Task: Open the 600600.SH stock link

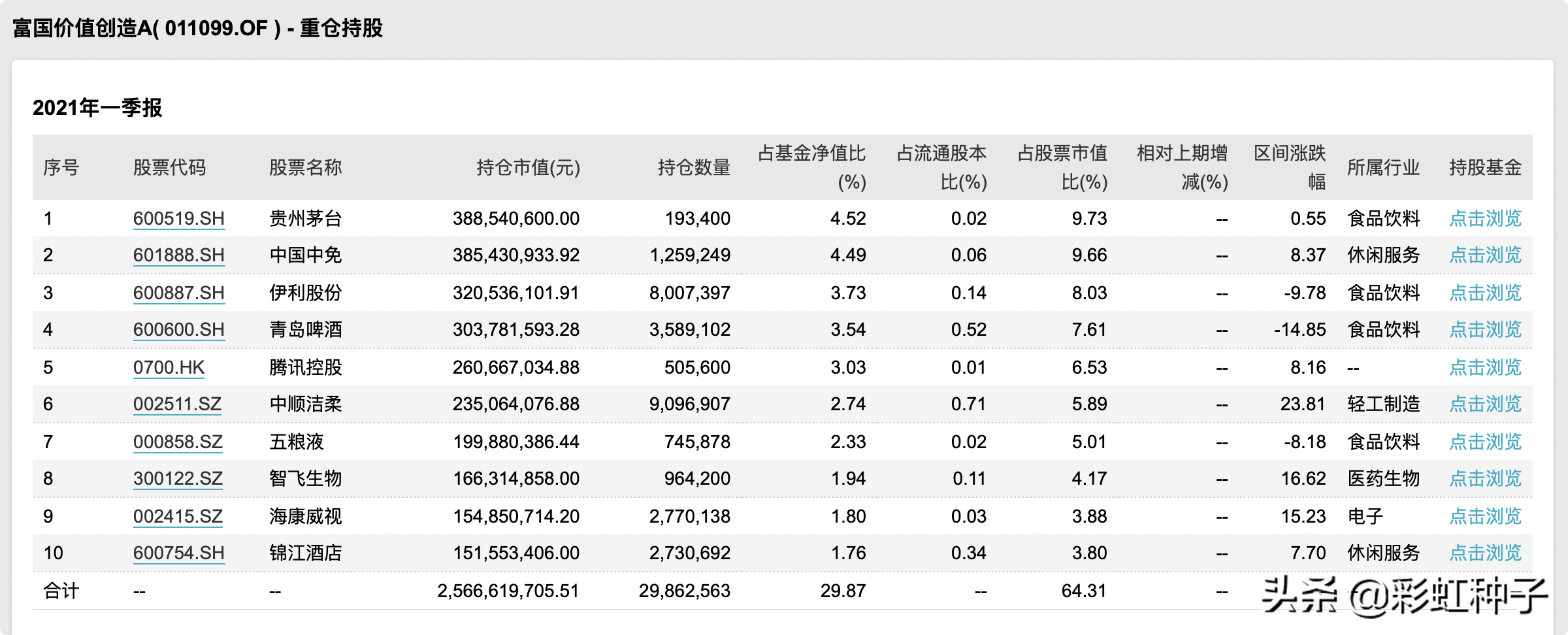Action: tap(178, 329)
